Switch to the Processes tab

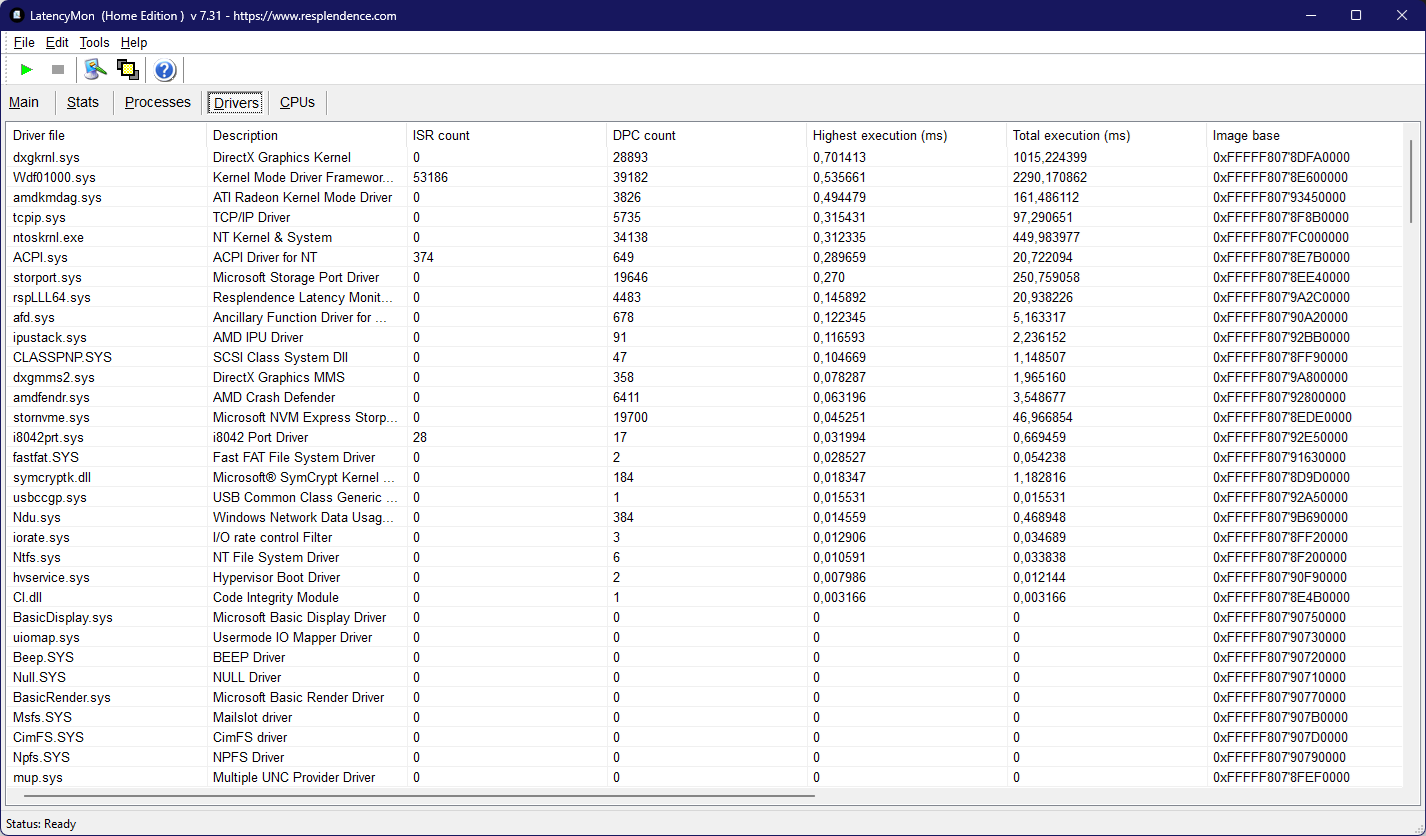[x=157, y=102]
